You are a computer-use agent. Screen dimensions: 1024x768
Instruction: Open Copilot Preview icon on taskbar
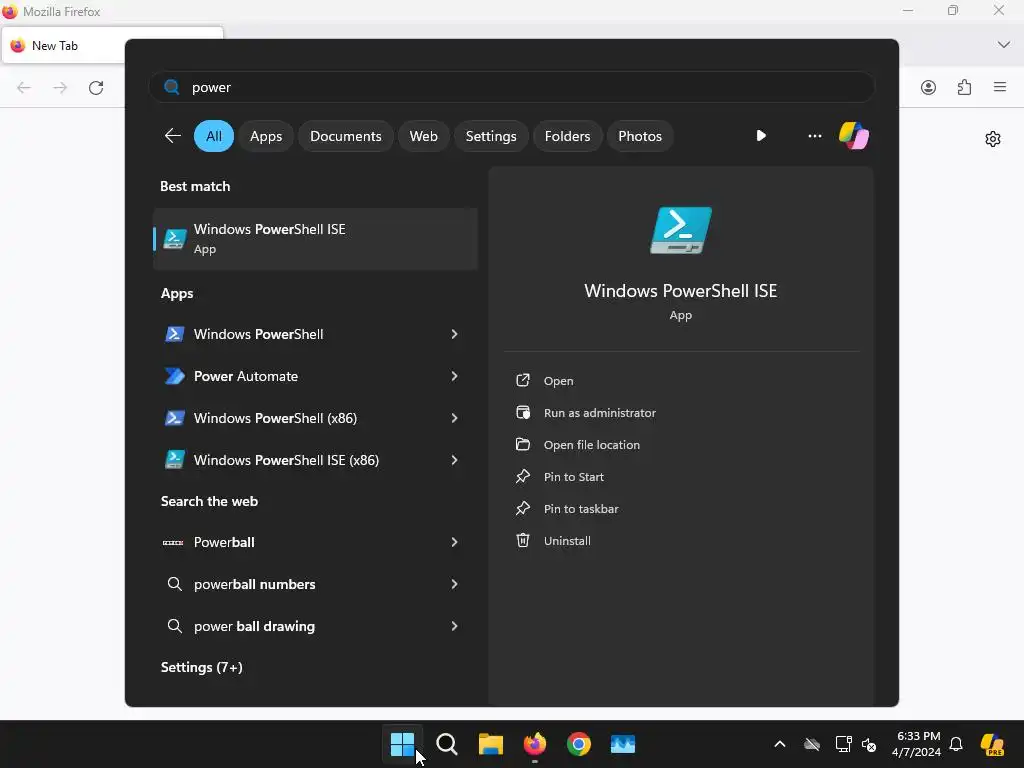point(993,744)
